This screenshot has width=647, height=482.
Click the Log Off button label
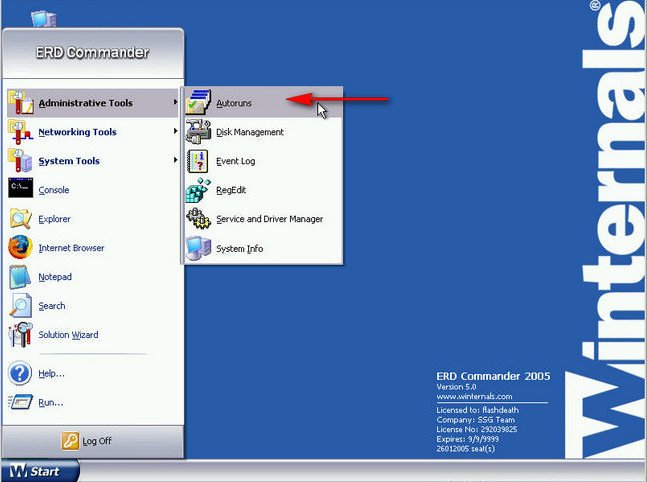click(97, 441)
